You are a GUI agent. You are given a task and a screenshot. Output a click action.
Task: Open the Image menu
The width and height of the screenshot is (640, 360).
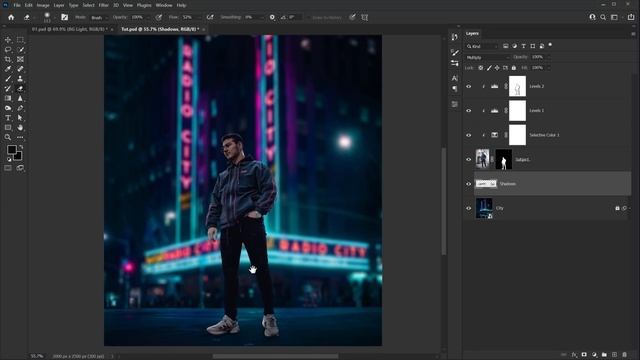43,5
